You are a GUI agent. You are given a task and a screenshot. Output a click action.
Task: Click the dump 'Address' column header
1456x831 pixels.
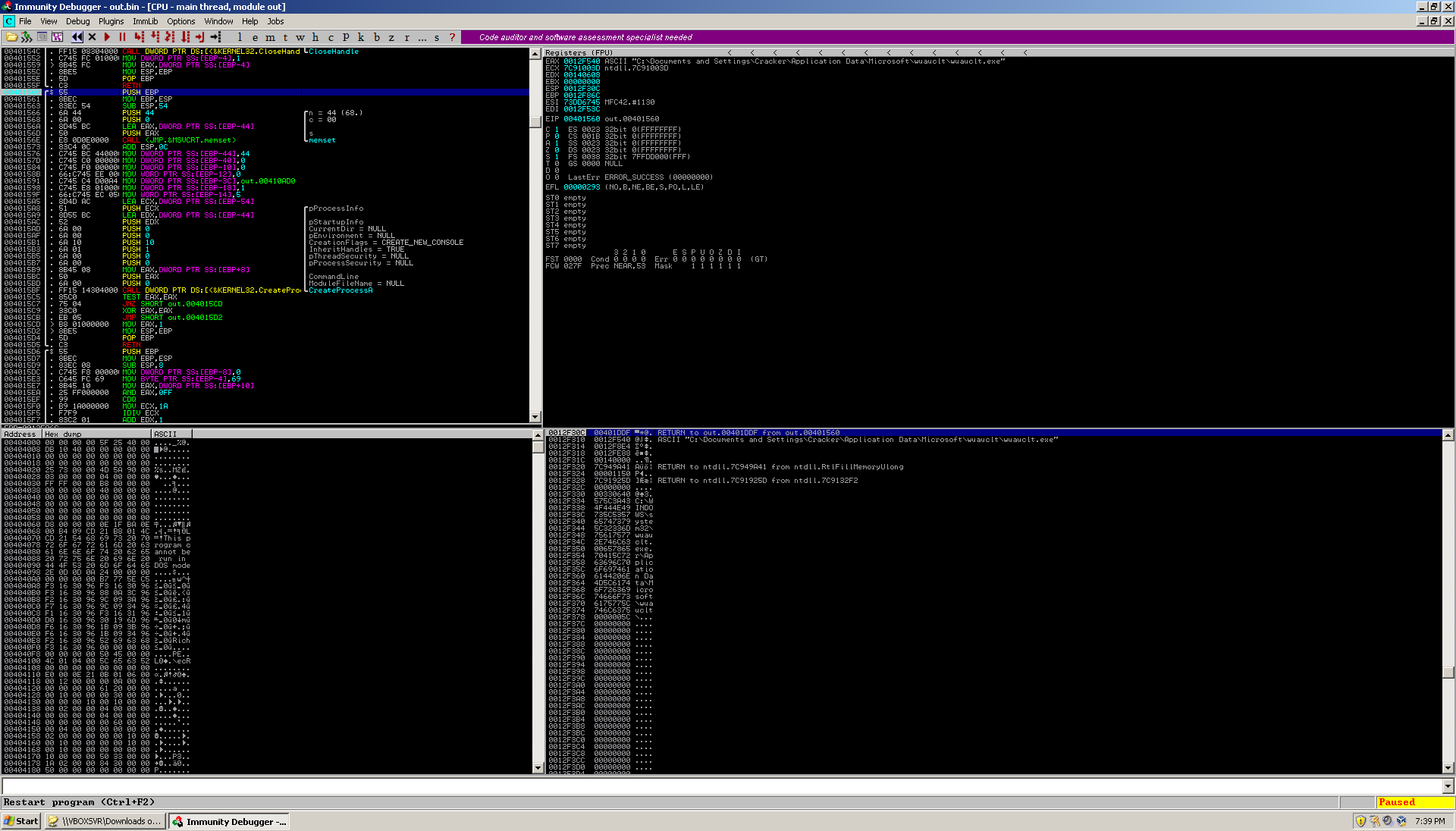[21, 434]
